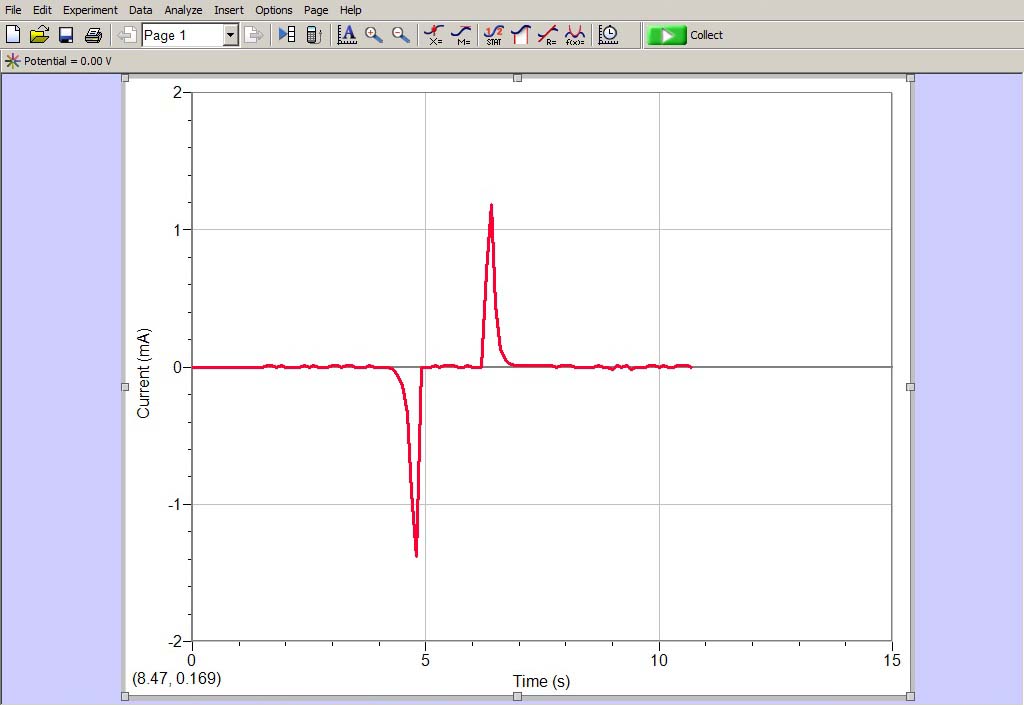1024x705 pixels.
Task: Open the Experiment menu
Action: tap(90, 10)
